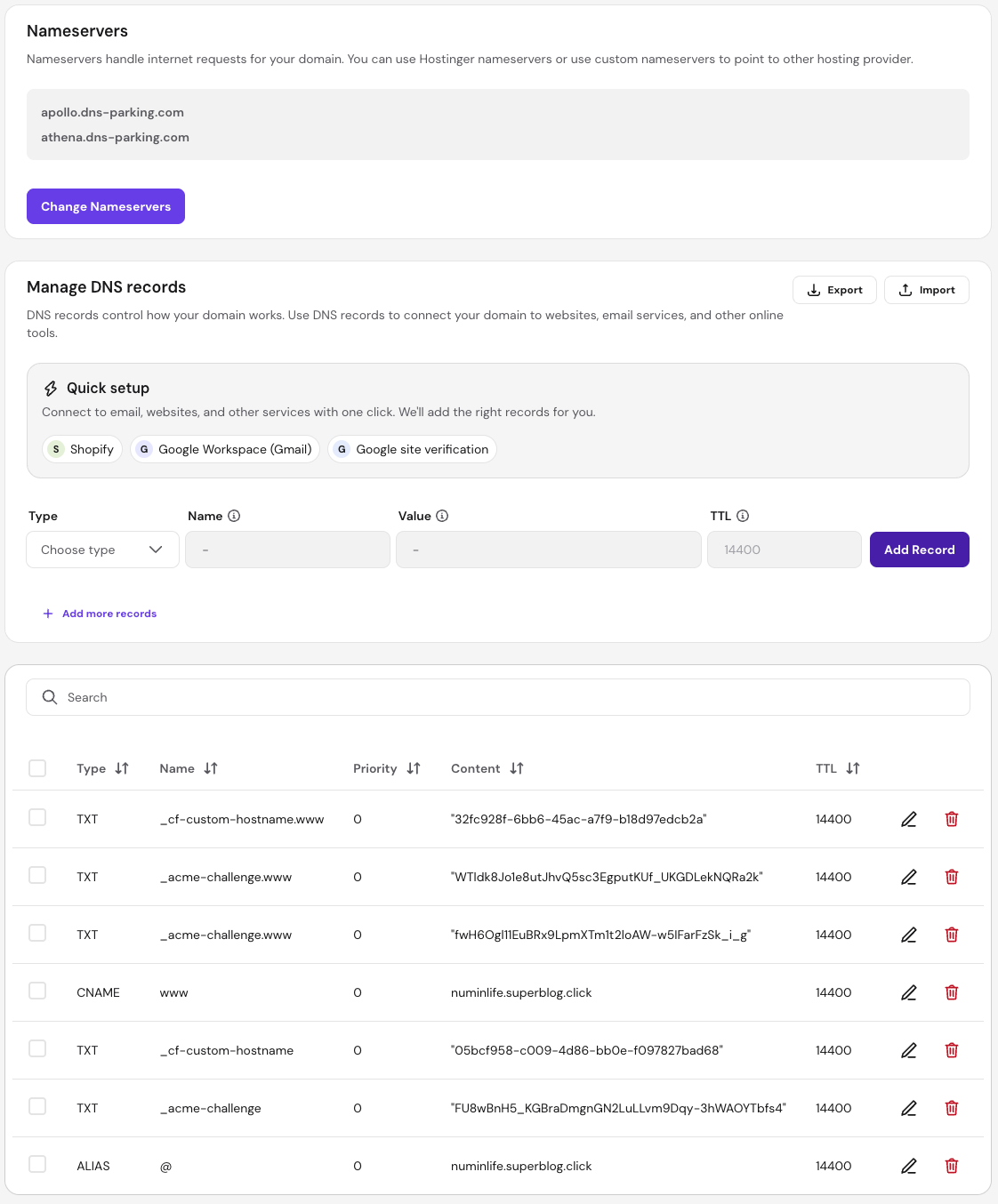Click the Add more records link

100,614
